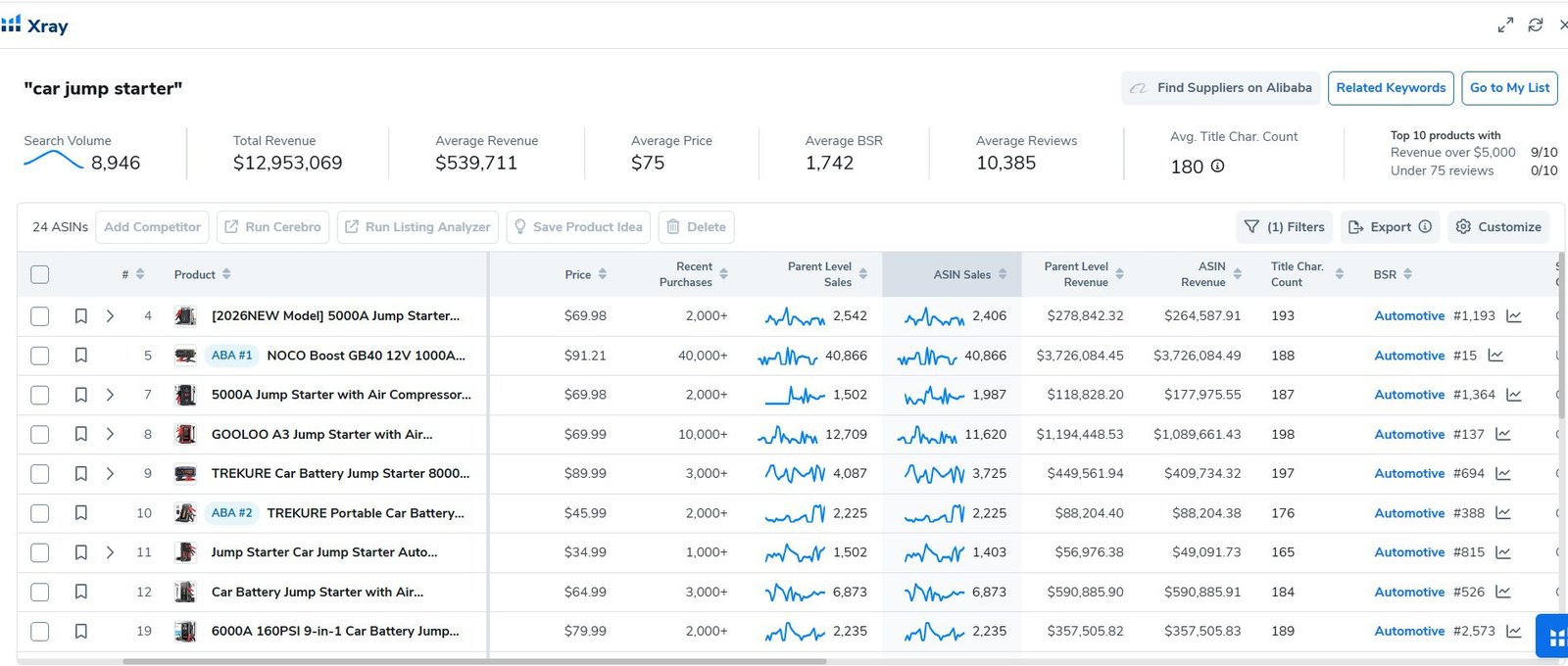Open the (1) Filters panel
Viewport: 1568px width, 666px height.
coord(1284,227)
